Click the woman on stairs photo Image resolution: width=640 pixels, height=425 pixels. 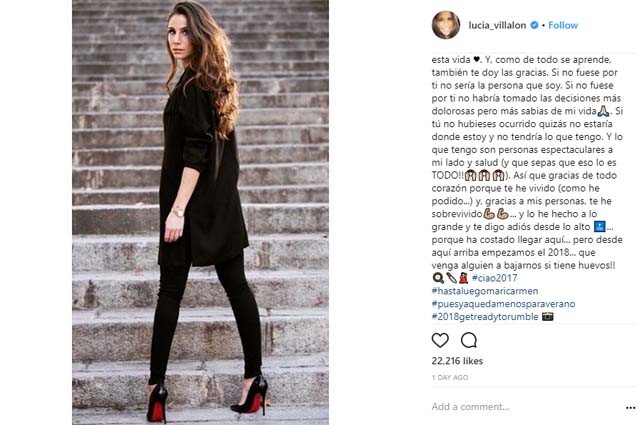(200, 212)
